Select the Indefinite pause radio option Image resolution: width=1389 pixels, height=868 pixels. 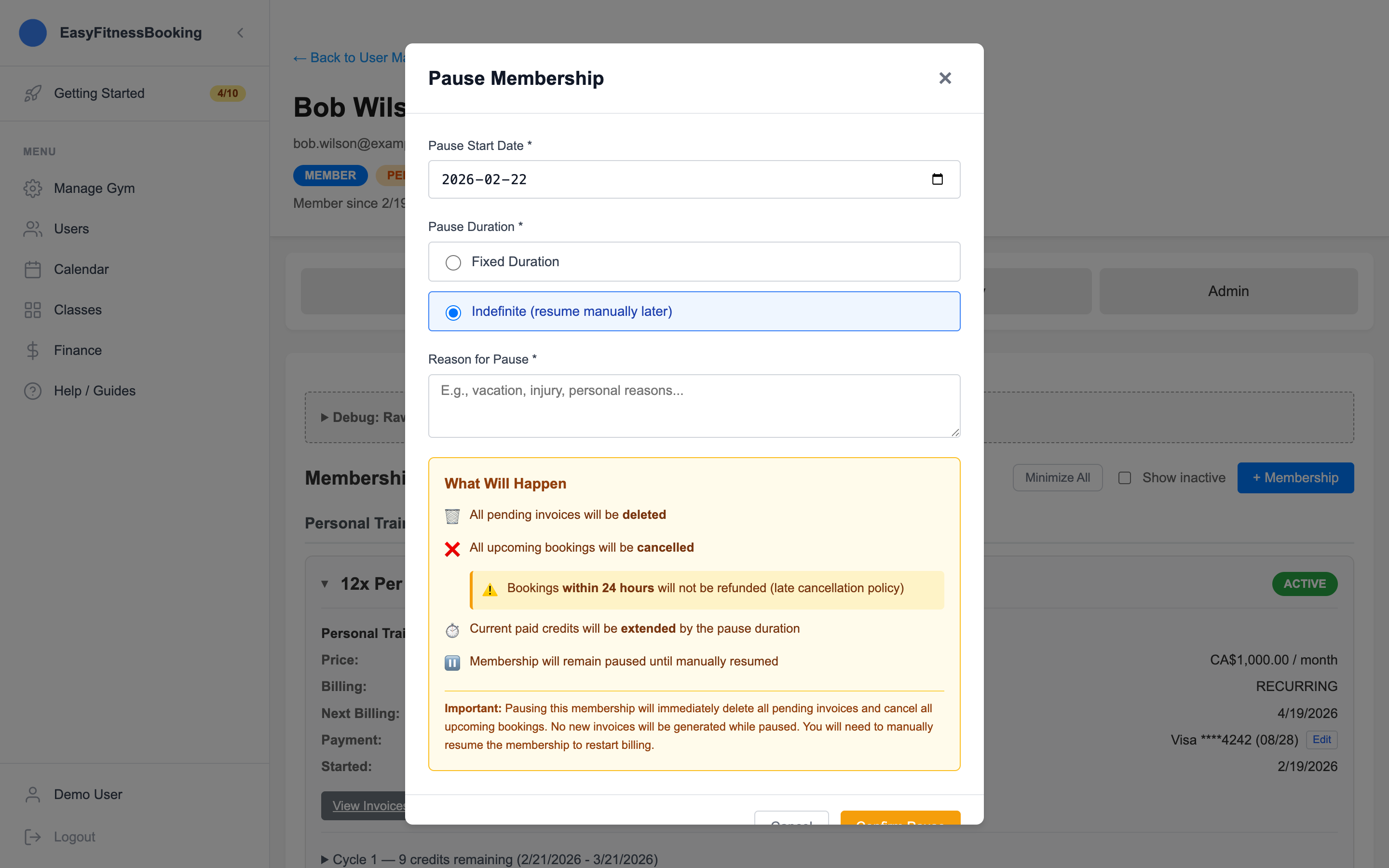point(453,312)
